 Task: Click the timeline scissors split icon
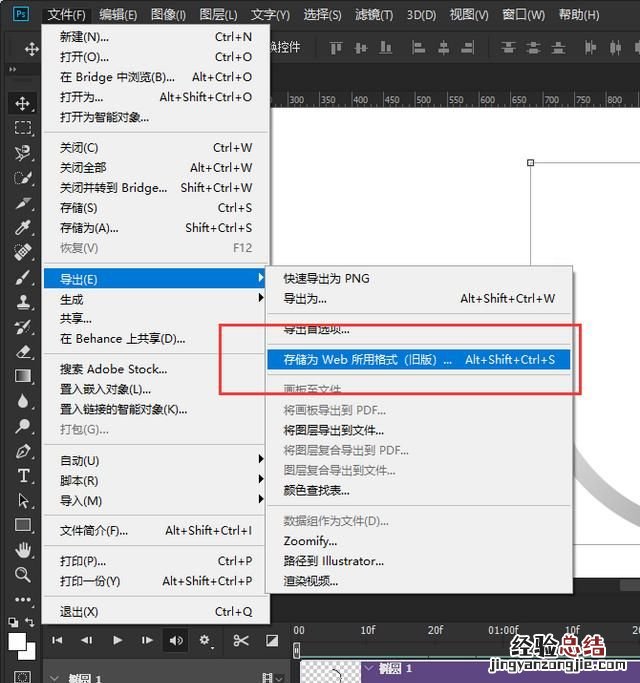click(x=241, y=640)
